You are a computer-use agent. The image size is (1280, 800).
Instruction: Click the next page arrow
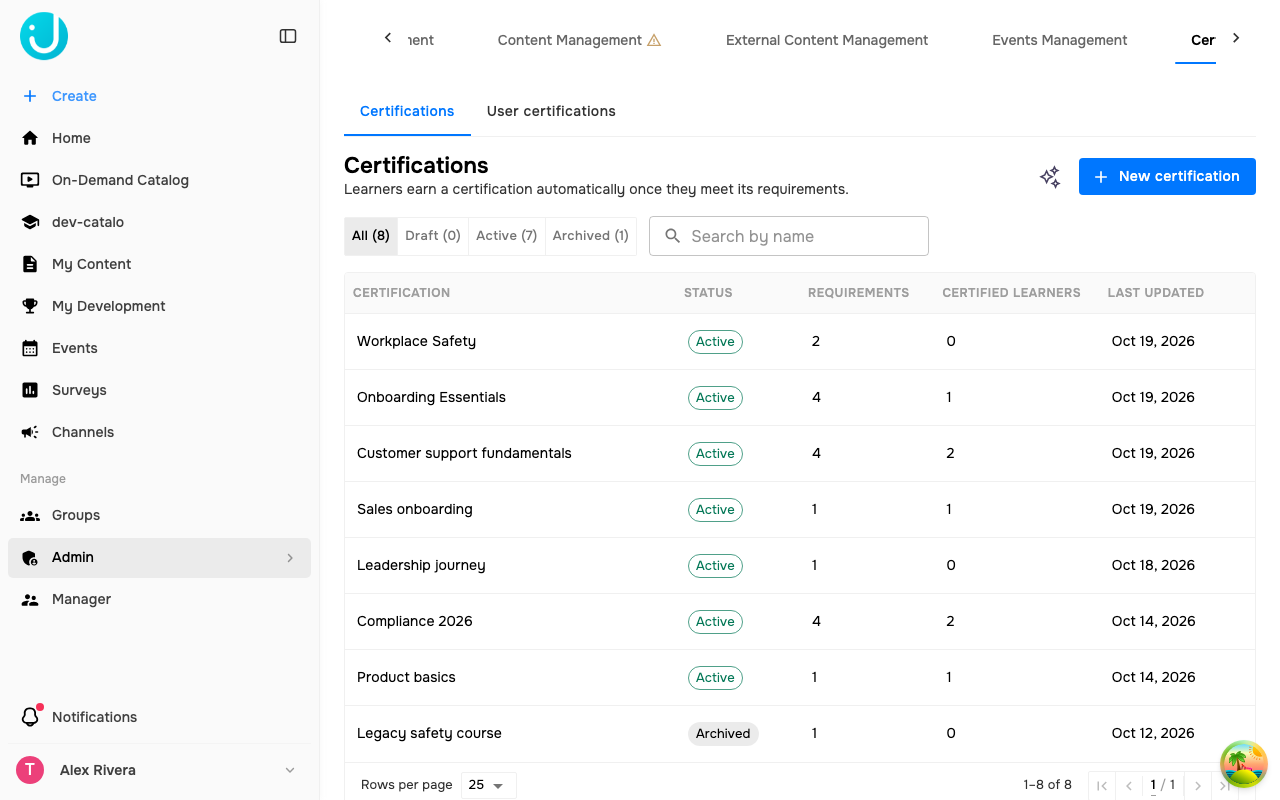(1198, 785)
